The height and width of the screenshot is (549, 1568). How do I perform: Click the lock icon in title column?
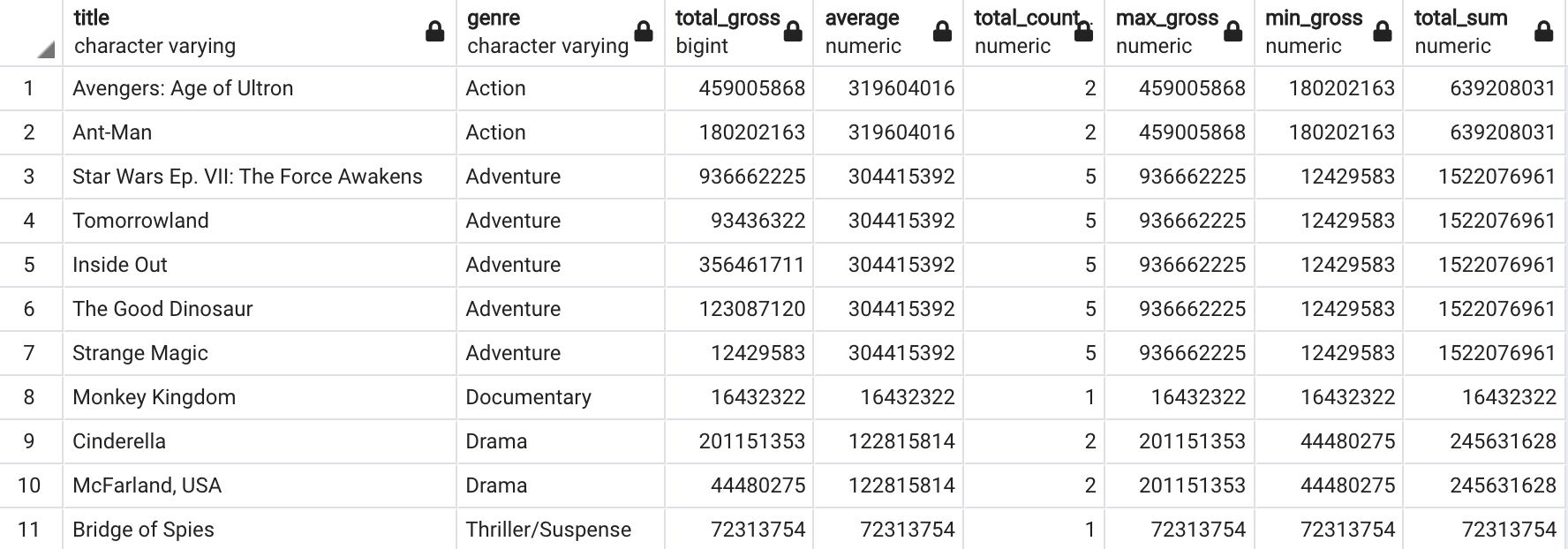point(434,33)
